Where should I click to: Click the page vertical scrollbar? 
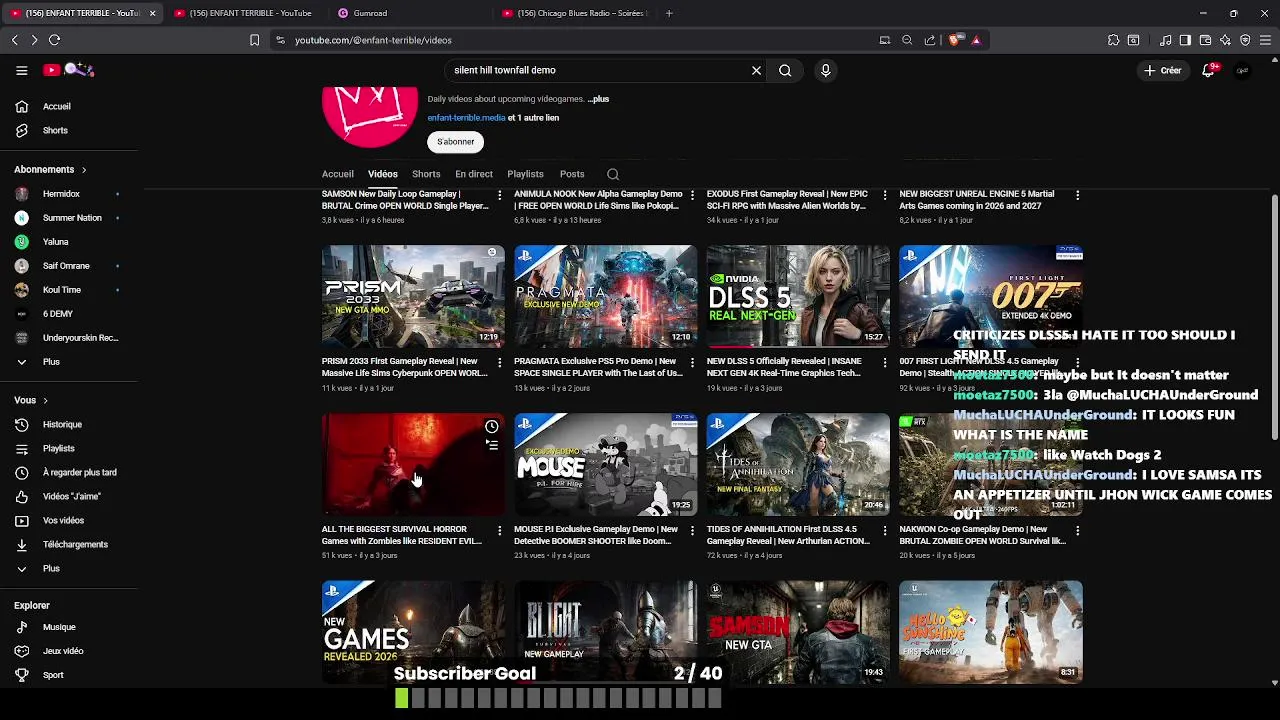[x=1274, y=316]
